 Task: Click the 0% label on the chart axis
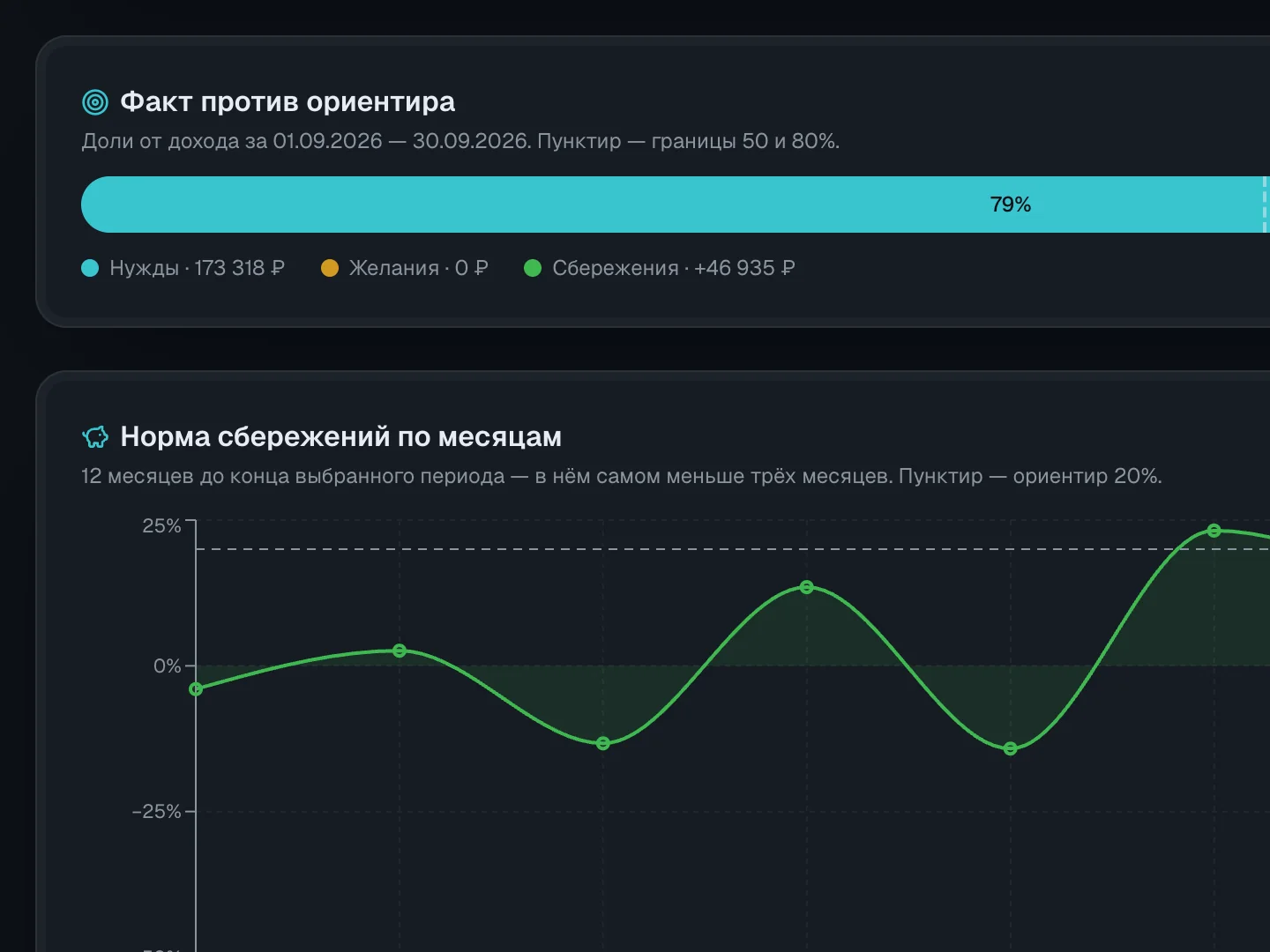(168, 666)
